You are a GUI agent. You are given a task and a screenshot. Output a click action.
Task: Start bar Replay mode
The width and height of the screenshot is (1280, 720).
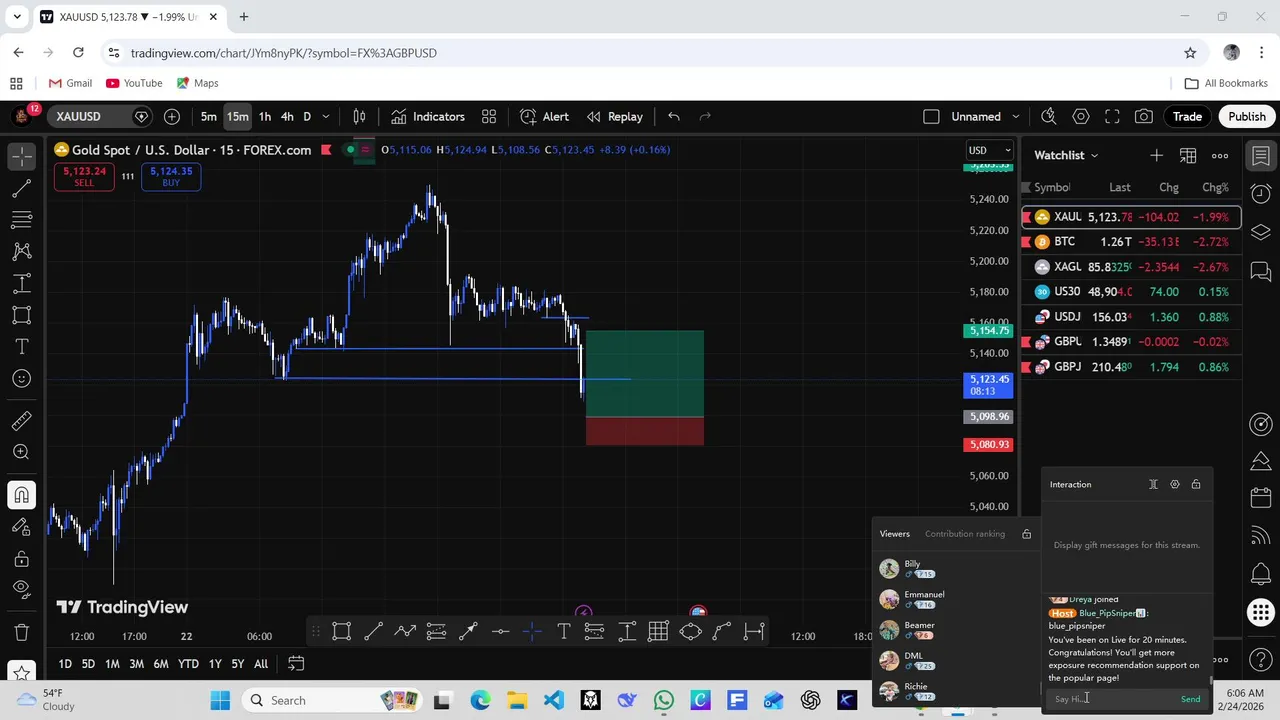tap(615, 117)
